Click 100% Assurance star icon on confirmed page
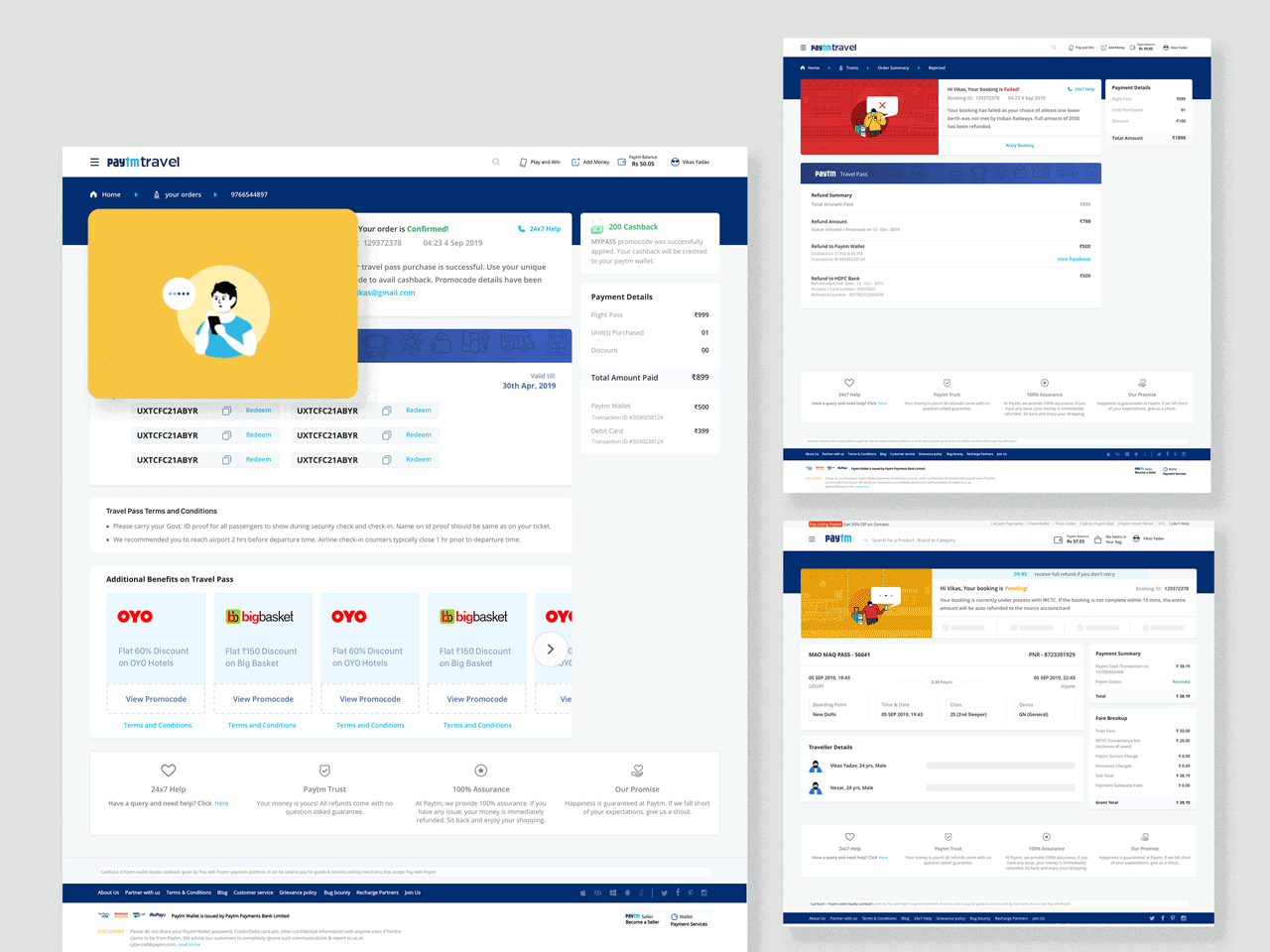Screen dimensions: 1270x952 (x=481, y=771)
